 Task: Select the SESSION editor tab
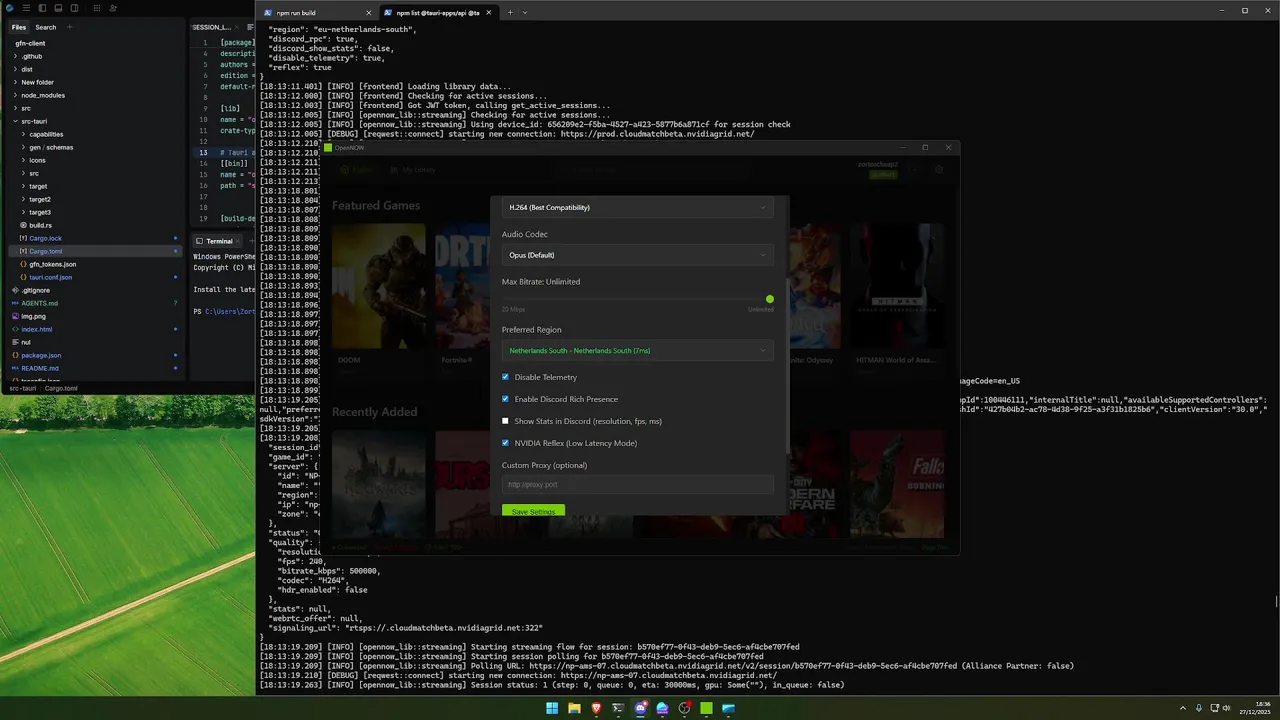(211, 27)
